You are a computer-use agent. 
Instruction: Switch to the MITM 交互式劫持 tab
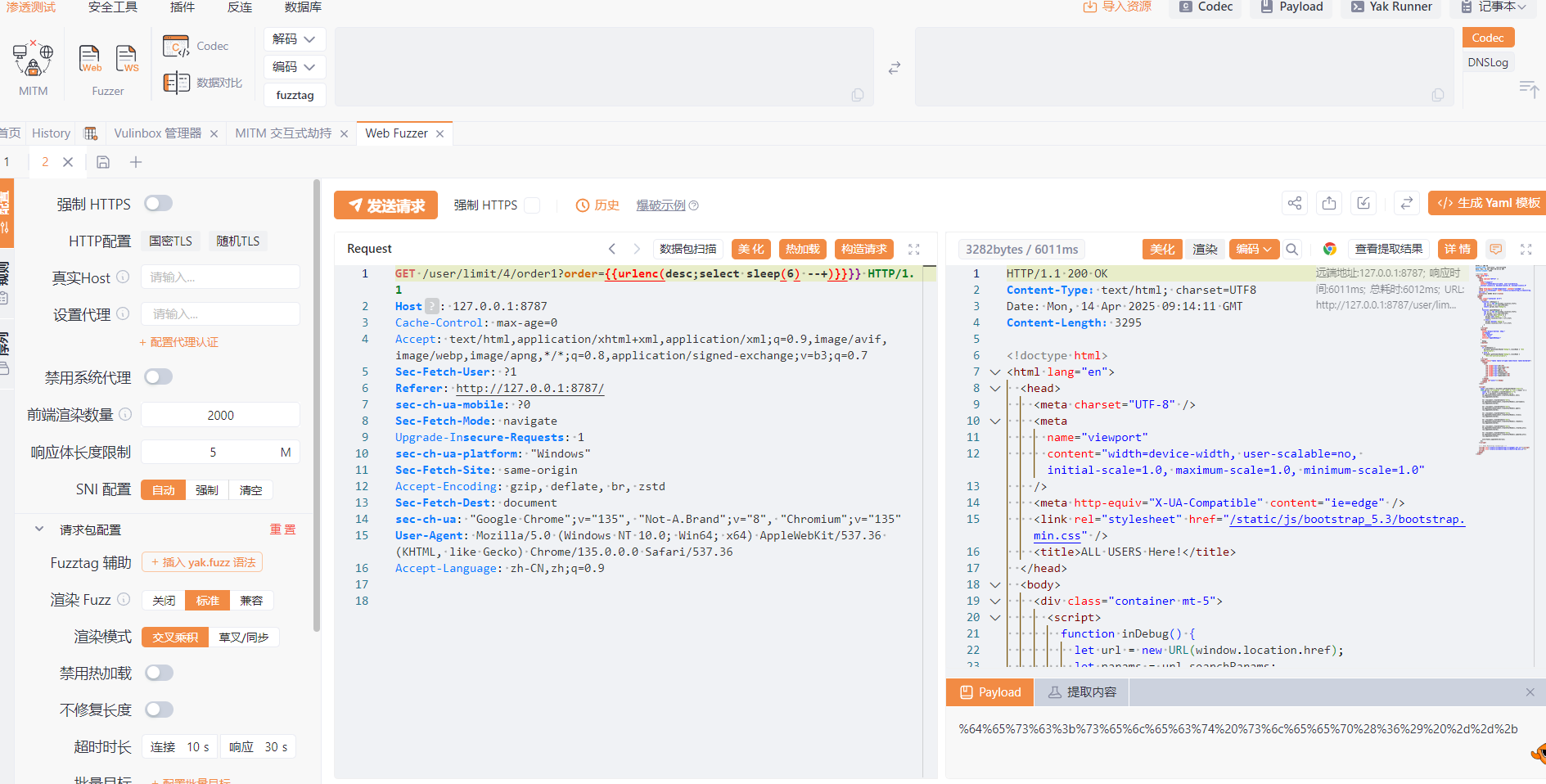tap(283, 133)
